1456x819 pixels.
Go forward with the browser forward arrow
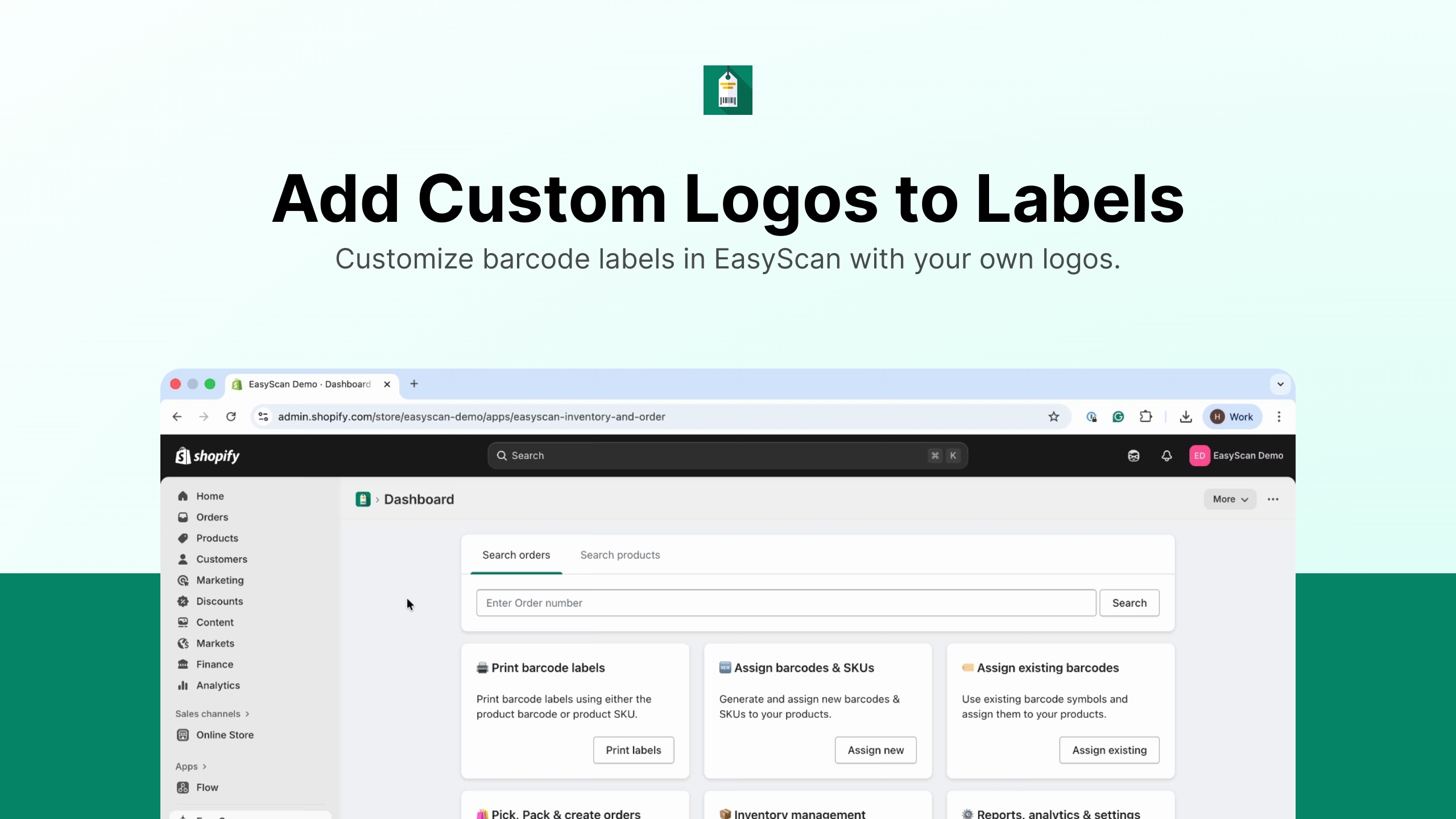204,417
